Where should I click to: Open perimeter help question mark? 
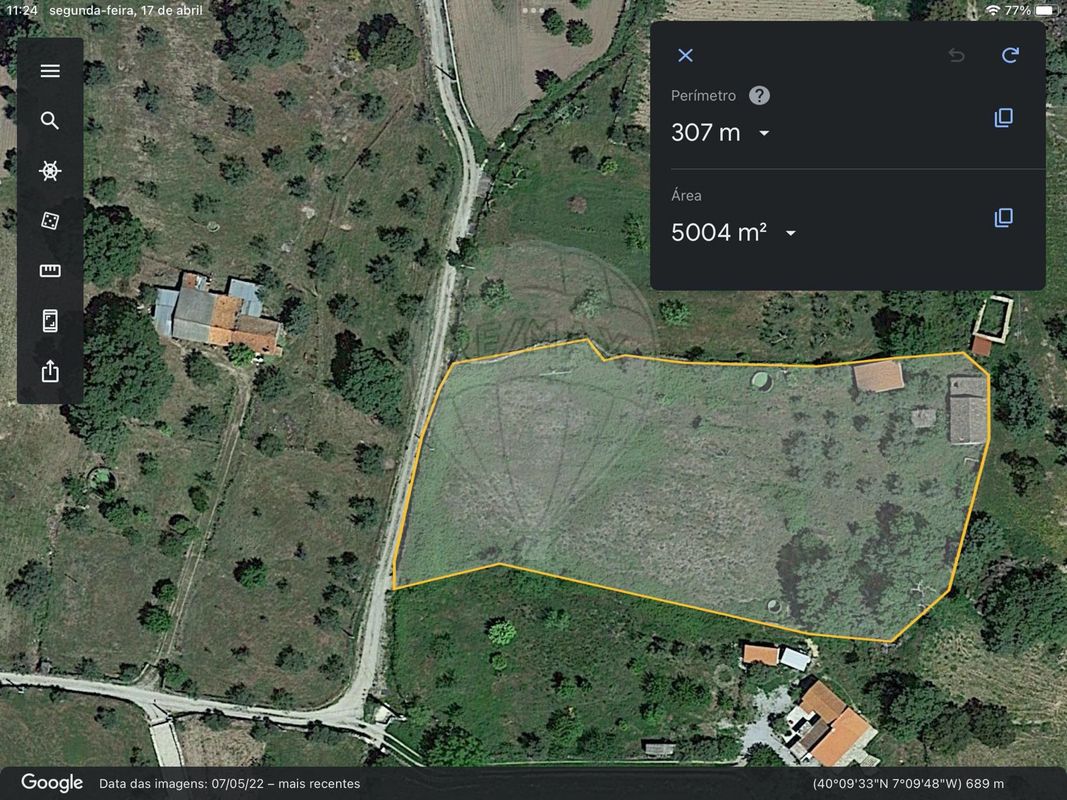click(x=760, y=96)
